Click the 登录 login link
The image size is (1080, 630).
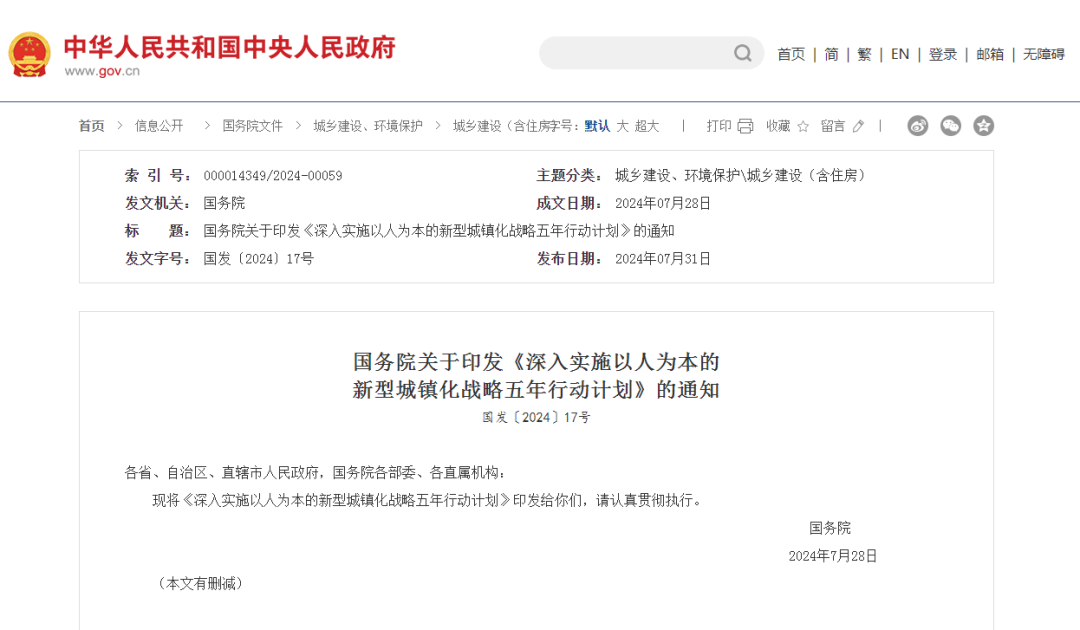point(943,54)
